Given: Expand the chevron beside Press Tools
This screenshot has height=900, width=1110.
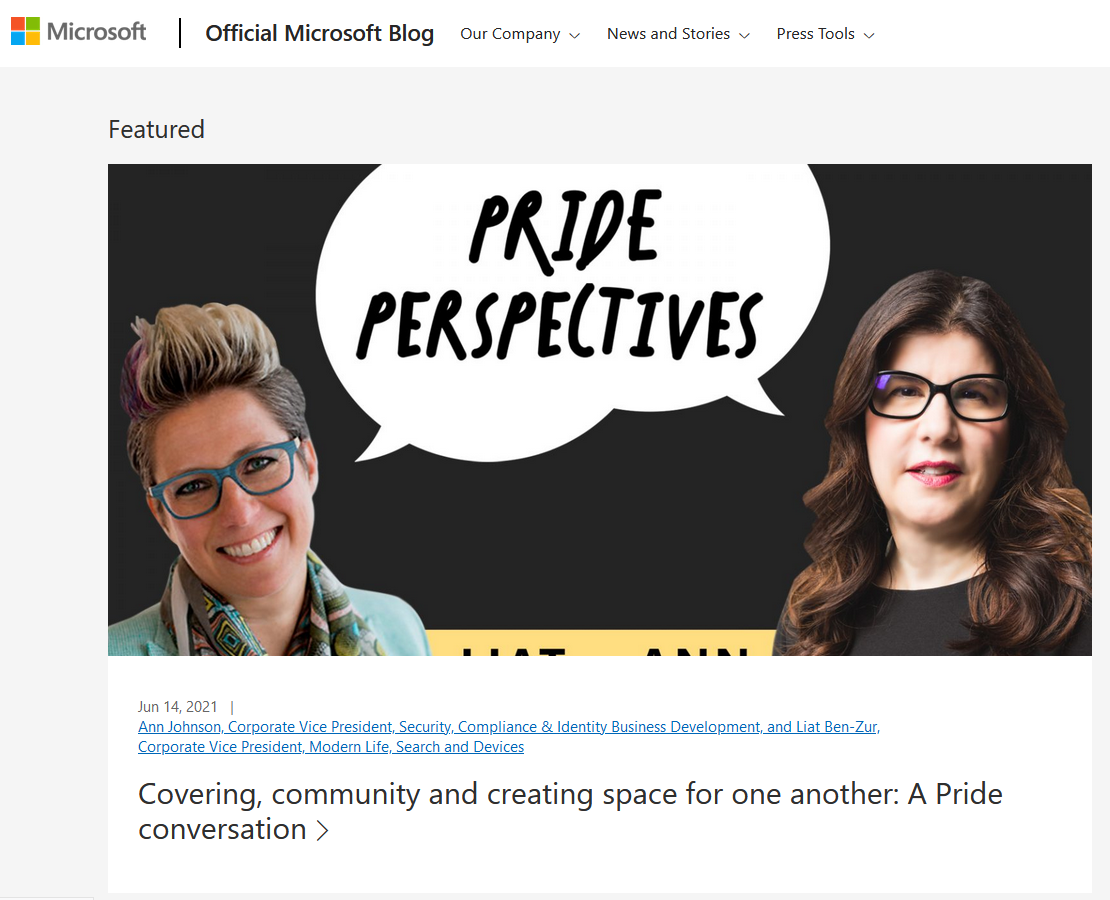Looking at the screenshot, I should pos(869,35).
